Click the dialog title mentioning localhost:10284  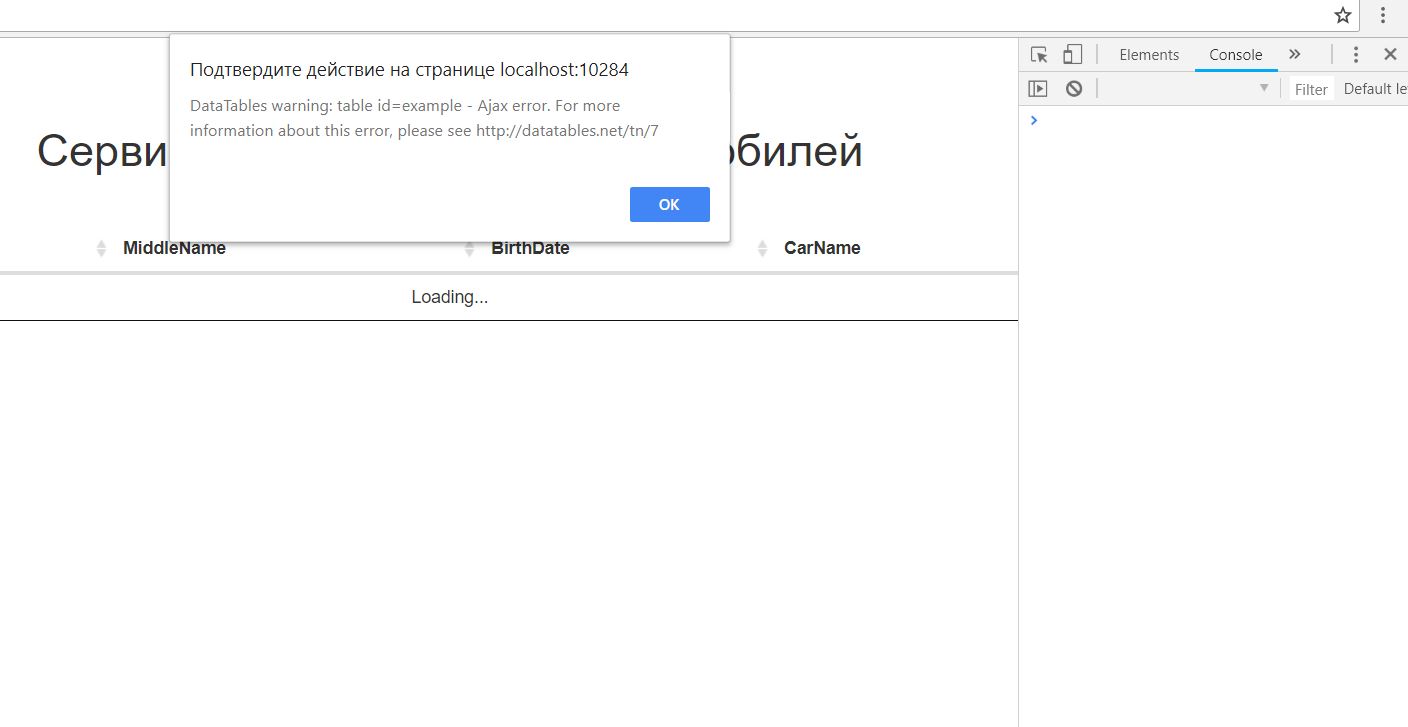[x=409, y=70]
